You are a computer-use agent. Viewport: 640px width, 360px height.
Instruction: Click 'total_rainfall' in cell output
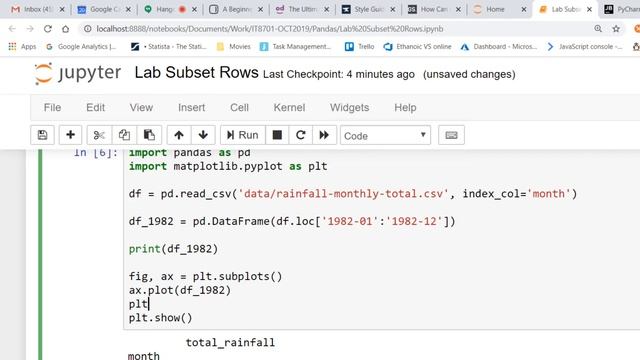click(230, 342)
